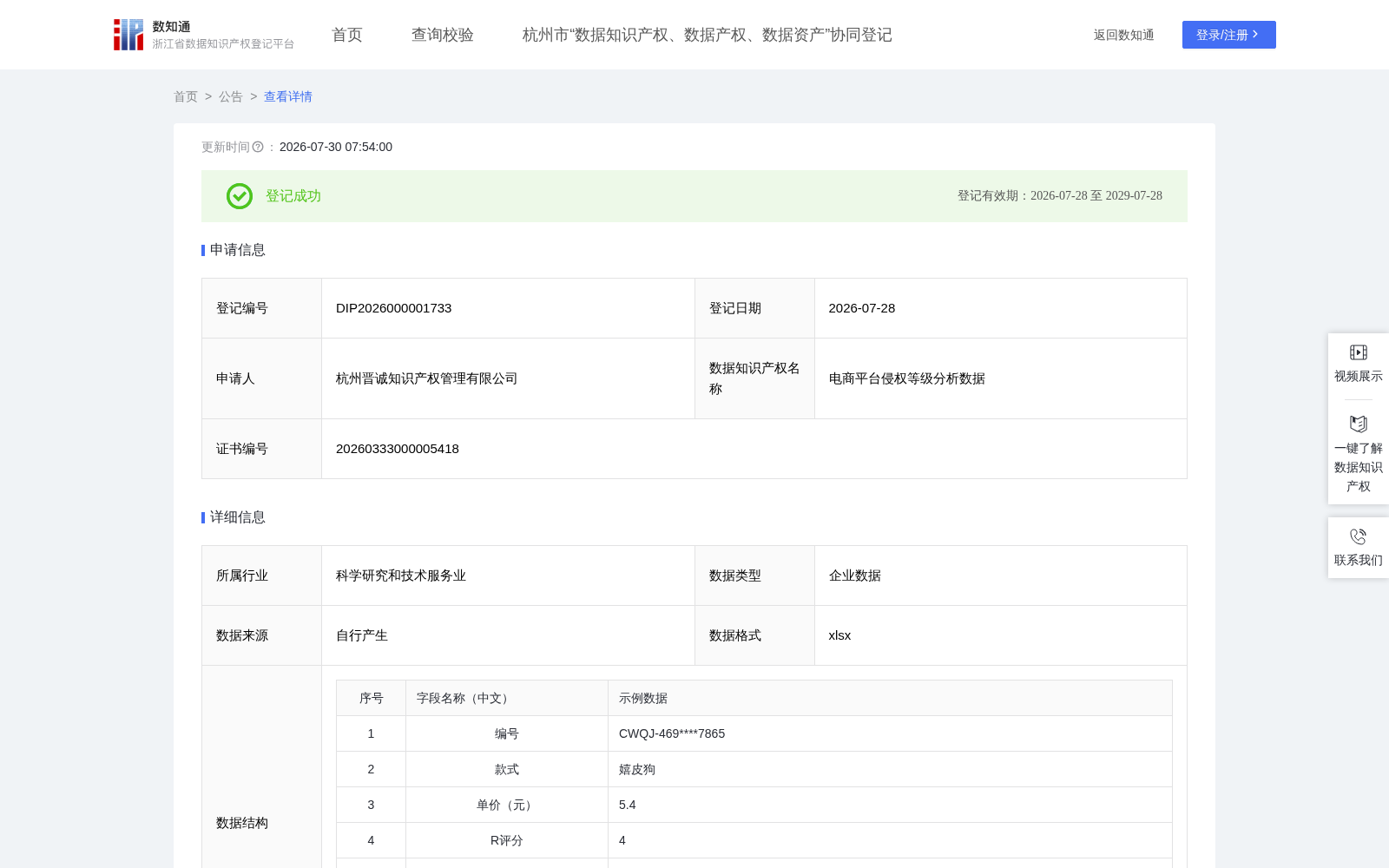The width and height of the screenshot is (1389, 868).
Task: Click the 申请信息 section heading
Action: point(238,250)
